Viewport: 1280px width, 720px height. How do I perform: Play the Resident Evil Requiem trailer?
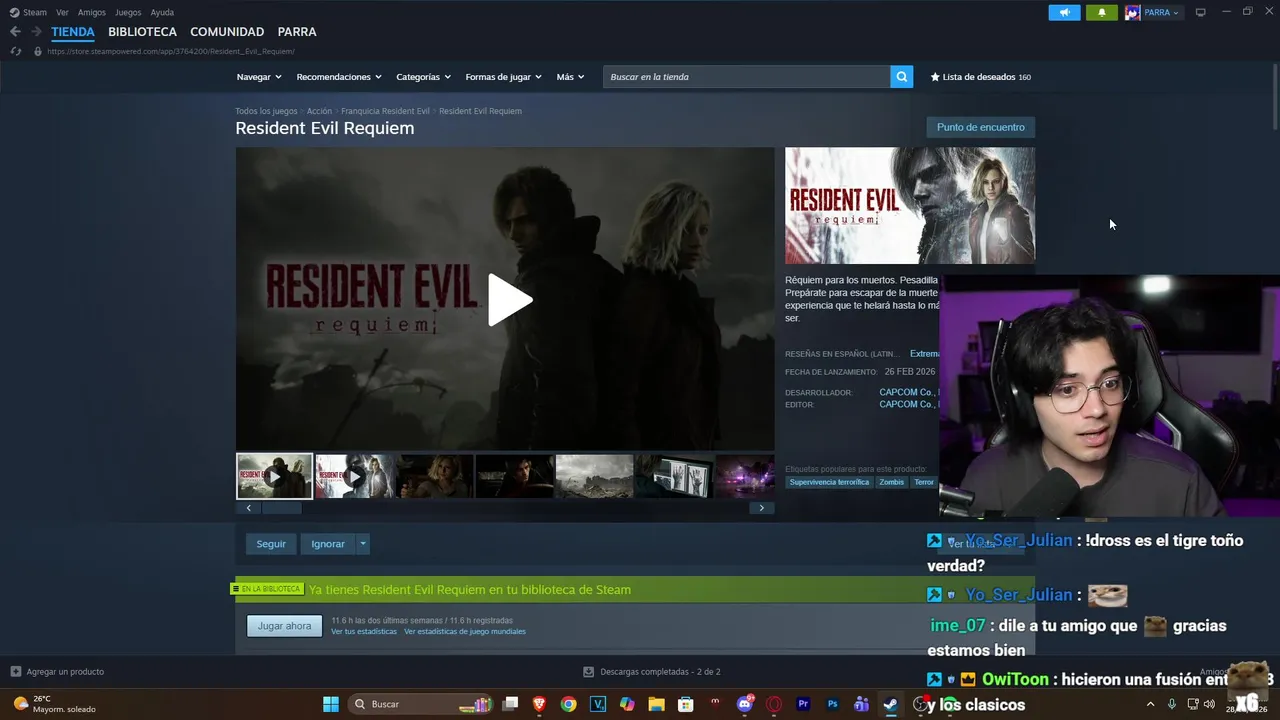click(x=509, y=299)
